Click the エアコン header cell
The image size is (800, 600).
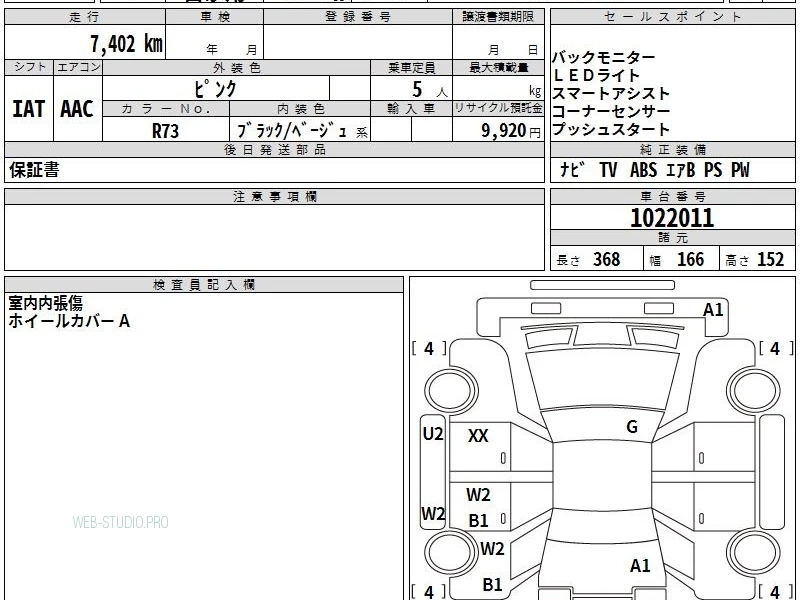click(x=78, y=67)
